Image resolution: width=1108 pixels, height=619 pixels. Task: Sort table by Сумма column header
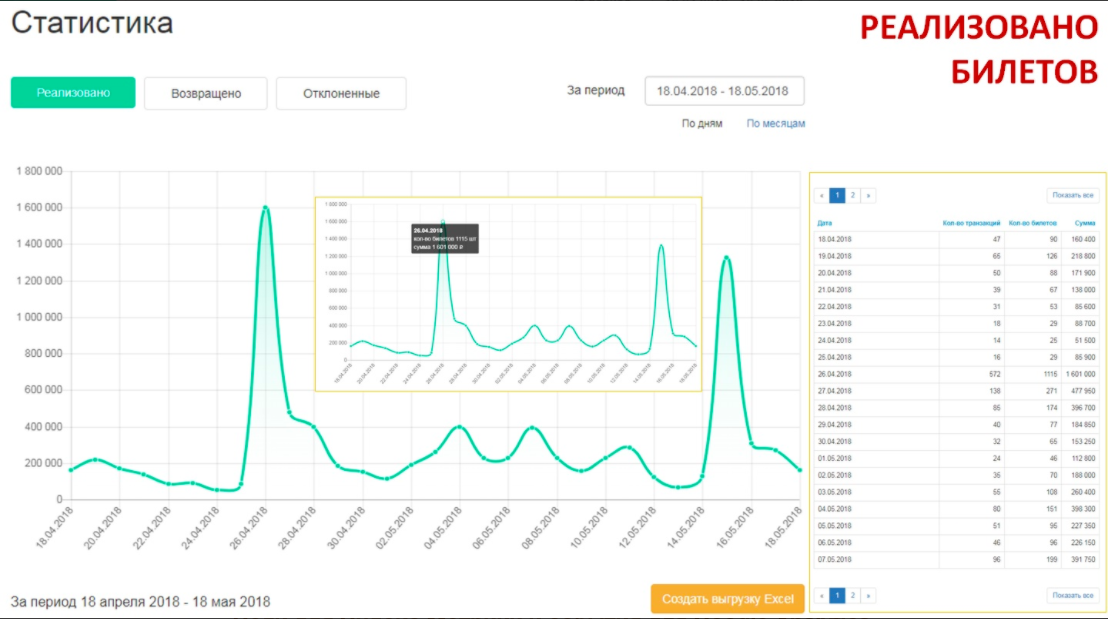click(1084, 223)
